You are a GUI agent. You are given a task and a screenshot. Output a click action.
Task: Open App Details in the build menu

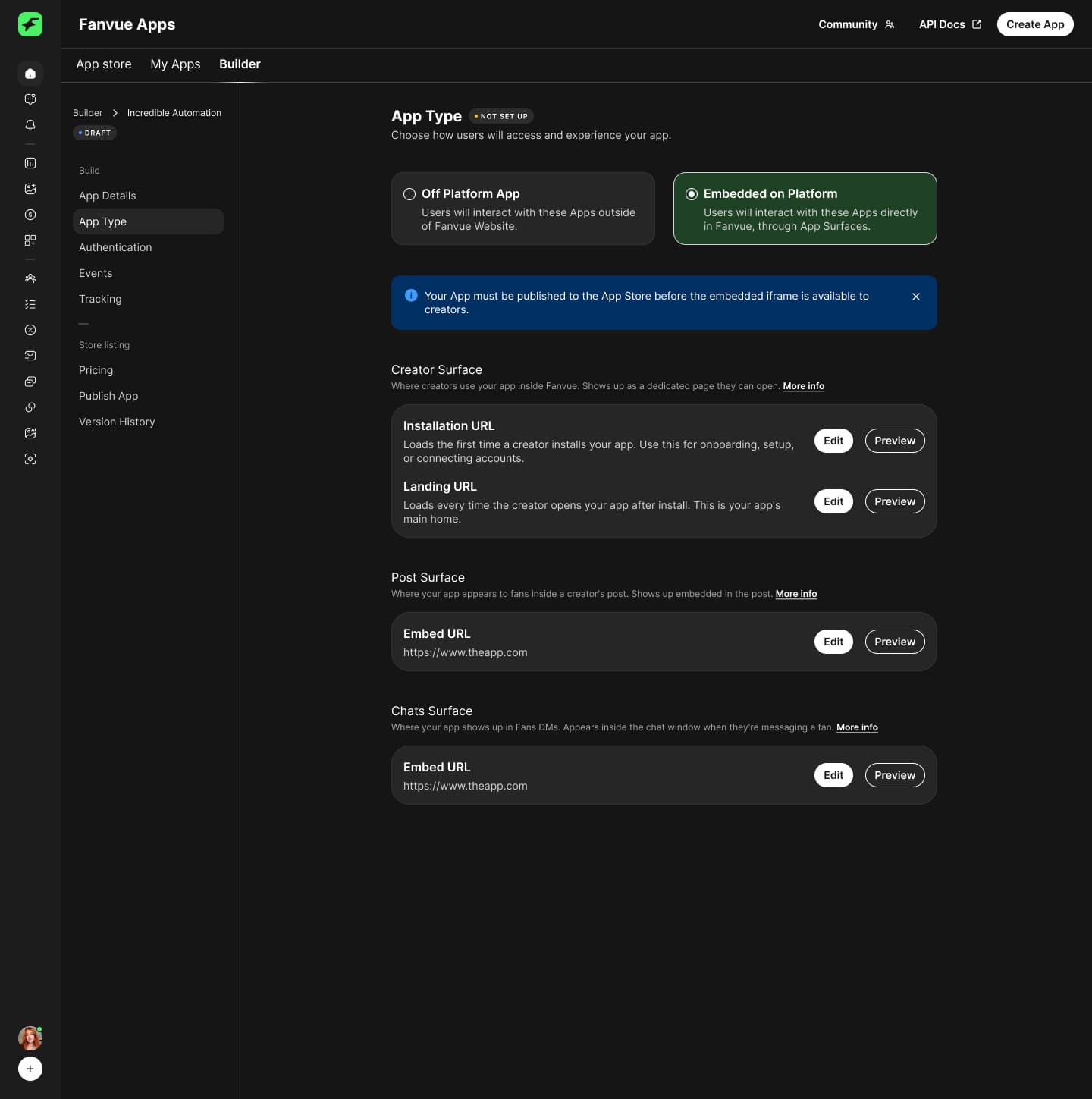click(x=149, y=196)
